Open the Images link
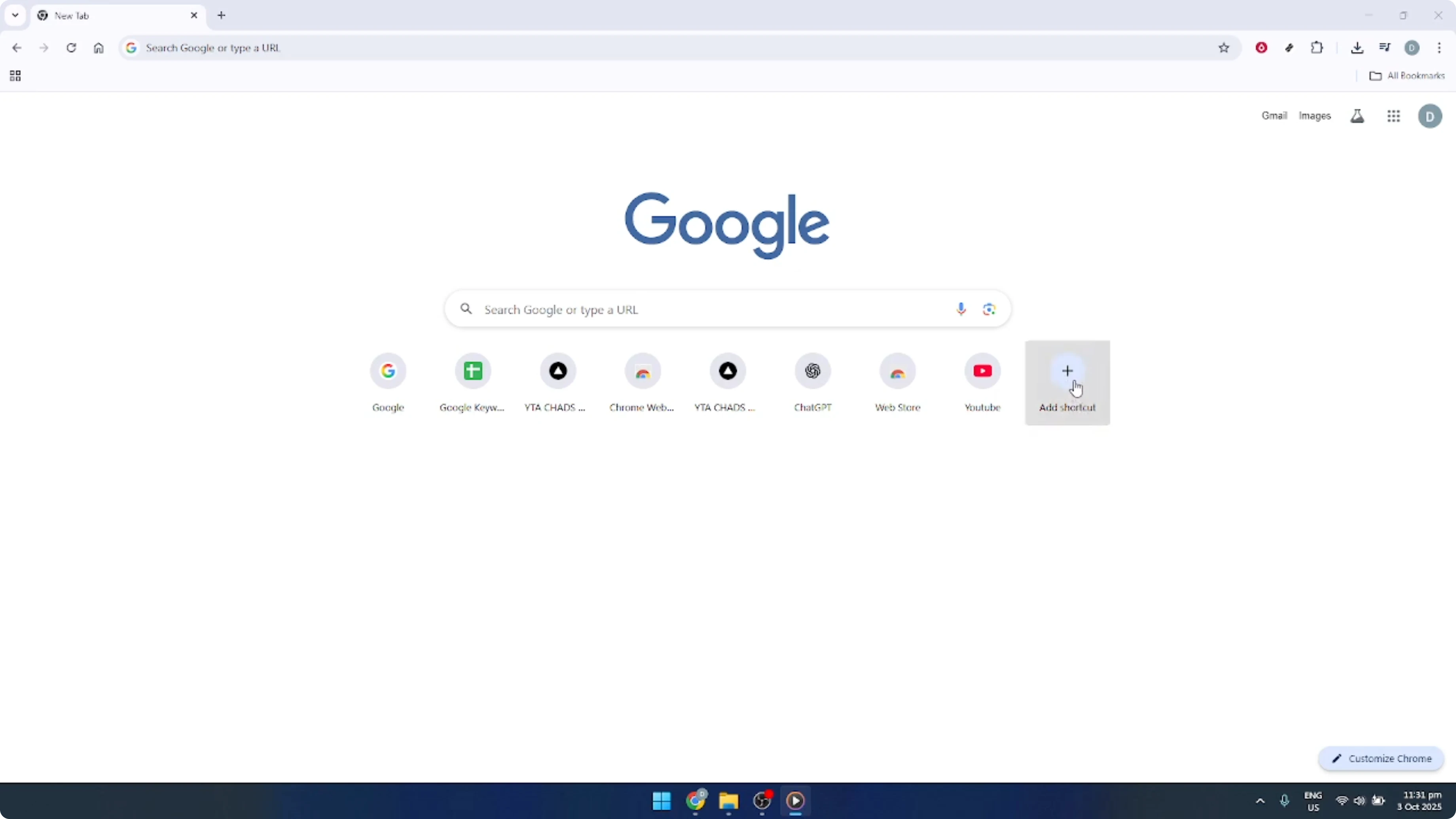1456x819 pixels. pyautogui.click(x=1315, y=116)
